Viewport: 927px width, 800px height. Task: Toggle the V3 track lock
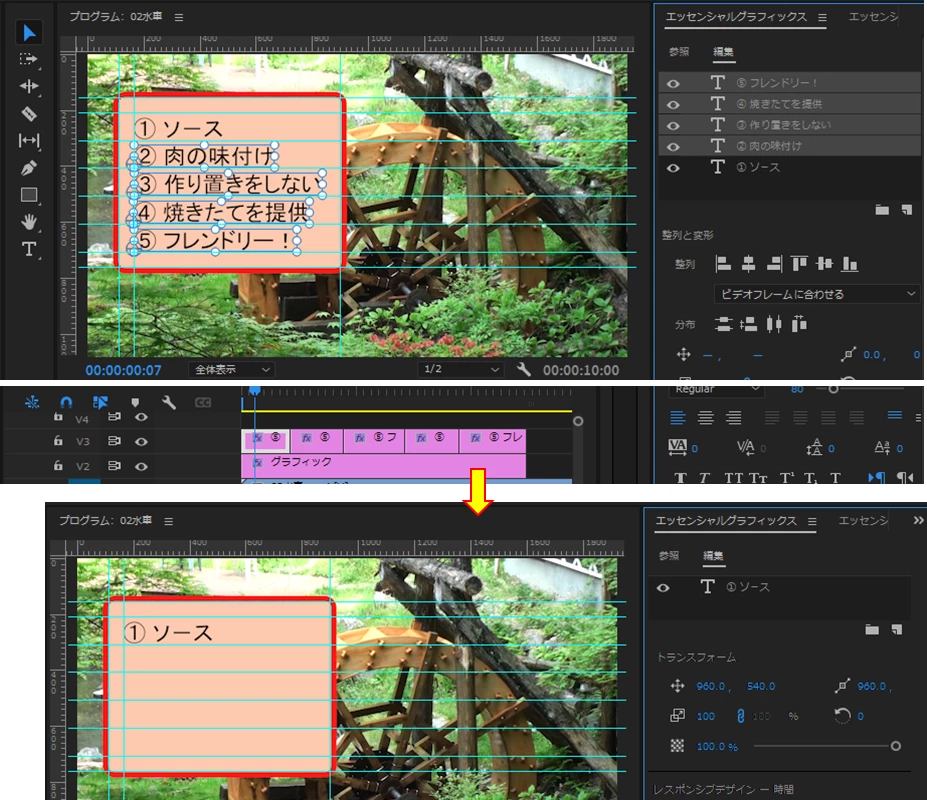(58, 441)
